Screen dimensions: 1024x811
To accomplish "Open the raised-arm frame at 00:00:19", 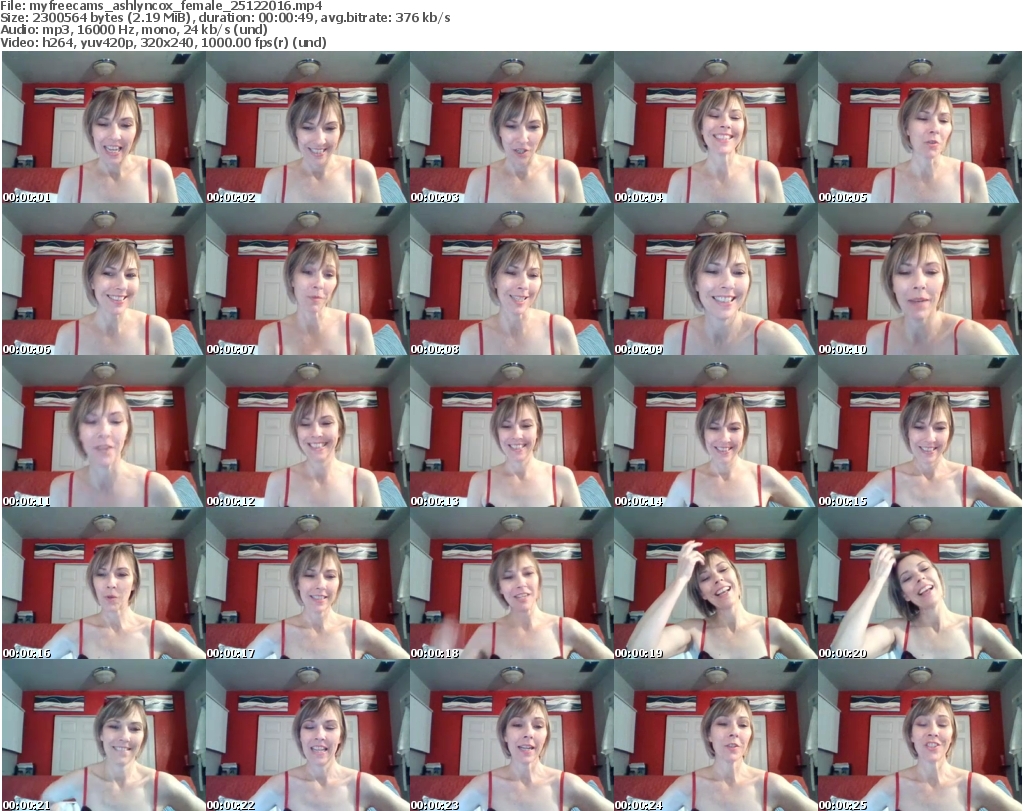I will click(x=715, y=583).
